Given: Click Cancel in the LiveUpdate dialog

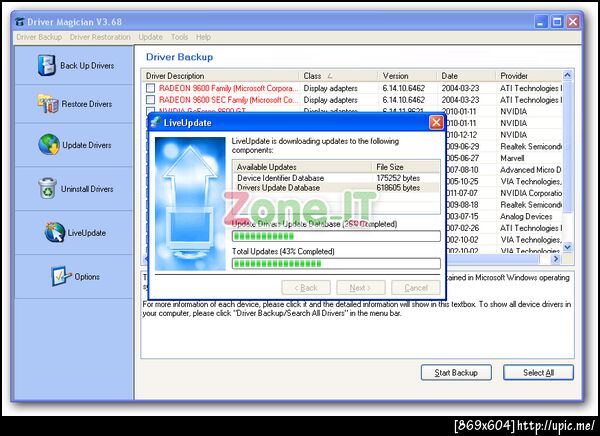Looking at the screenshot, I should pos(416,288).
